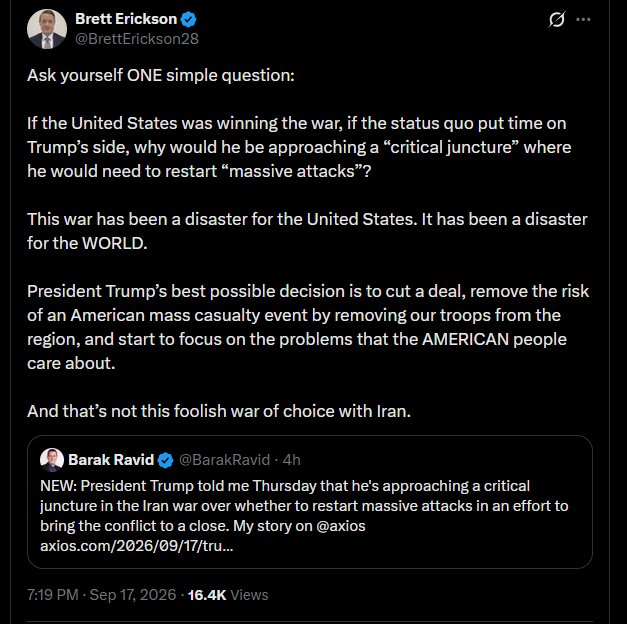Click the @BarakRavid handle

pos(224,460)
